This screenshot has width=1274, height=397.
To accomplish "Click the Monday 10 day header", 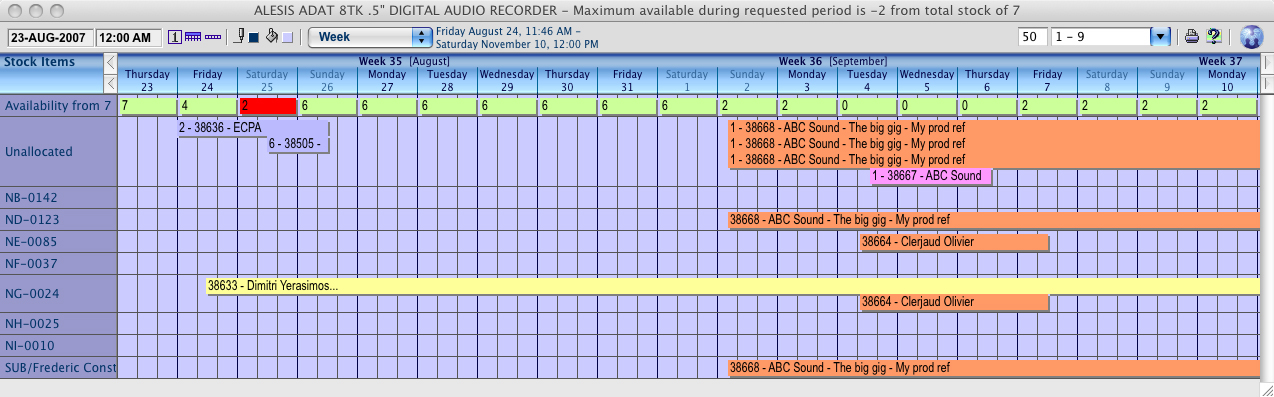I will pos(1227,81).
